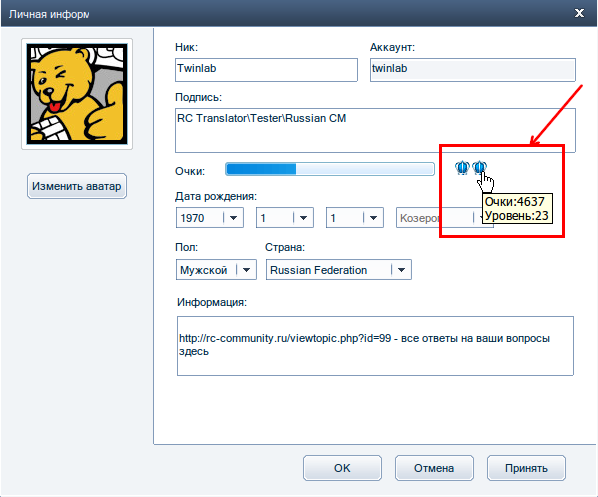The height and width of the screenshot is (497, 598).
Task: Click the Изменить аватар button
Action: [x=77, y=186]
